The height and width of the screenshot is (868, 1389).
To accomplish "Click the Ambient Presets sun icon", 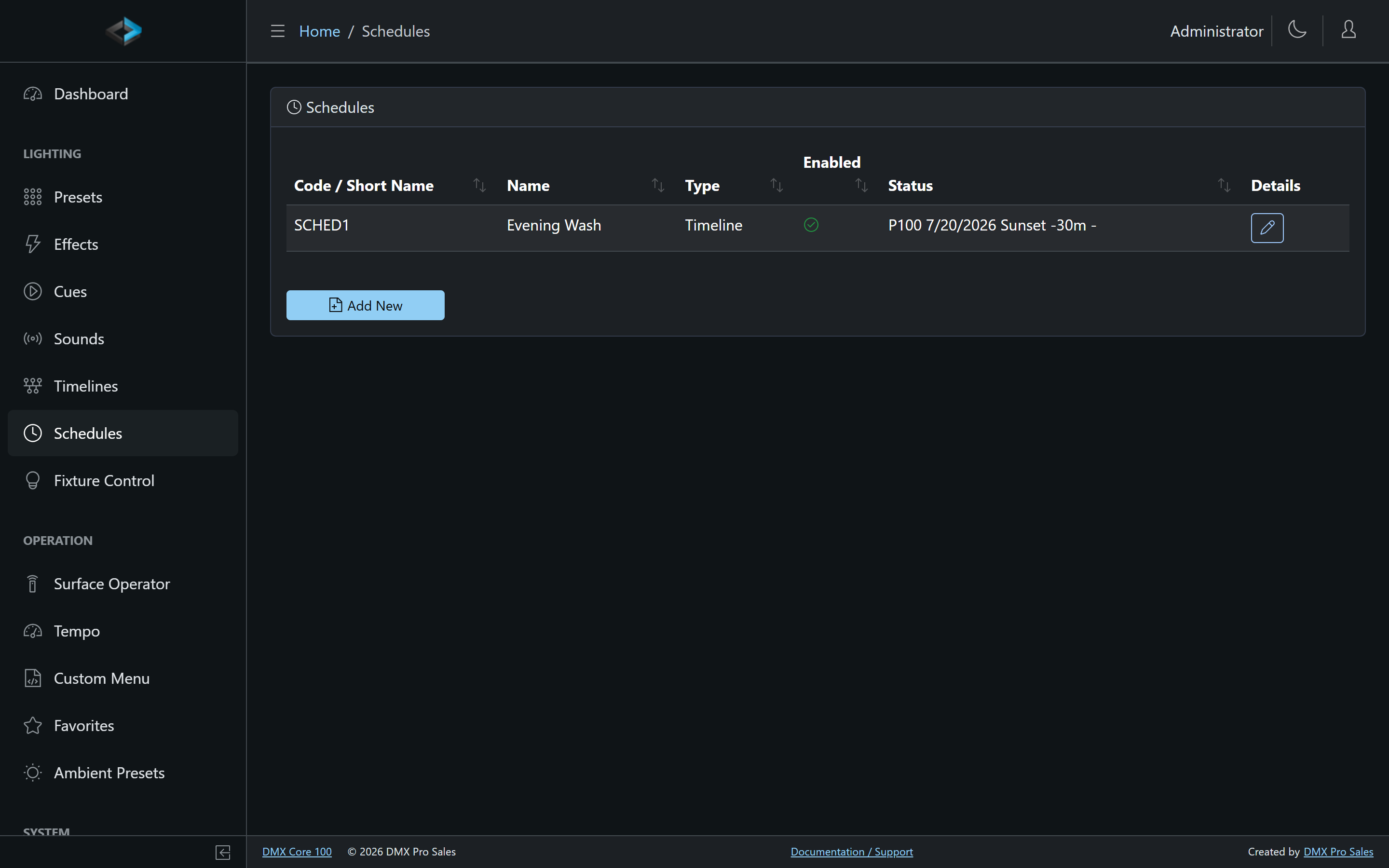I will tap(33, 773).
